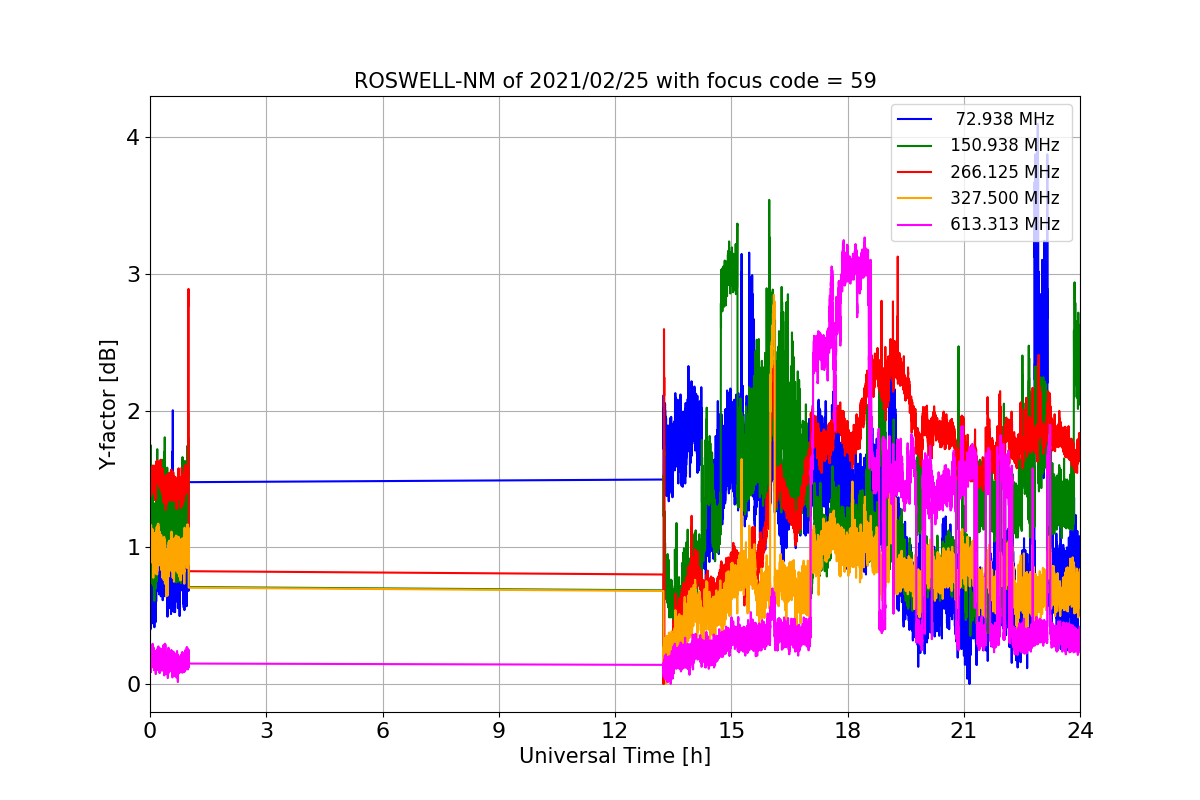This screenshot has width=1200, height=800.
Task: Click the 613.313 MHz legend label
Action: [x=1005, y=224]
